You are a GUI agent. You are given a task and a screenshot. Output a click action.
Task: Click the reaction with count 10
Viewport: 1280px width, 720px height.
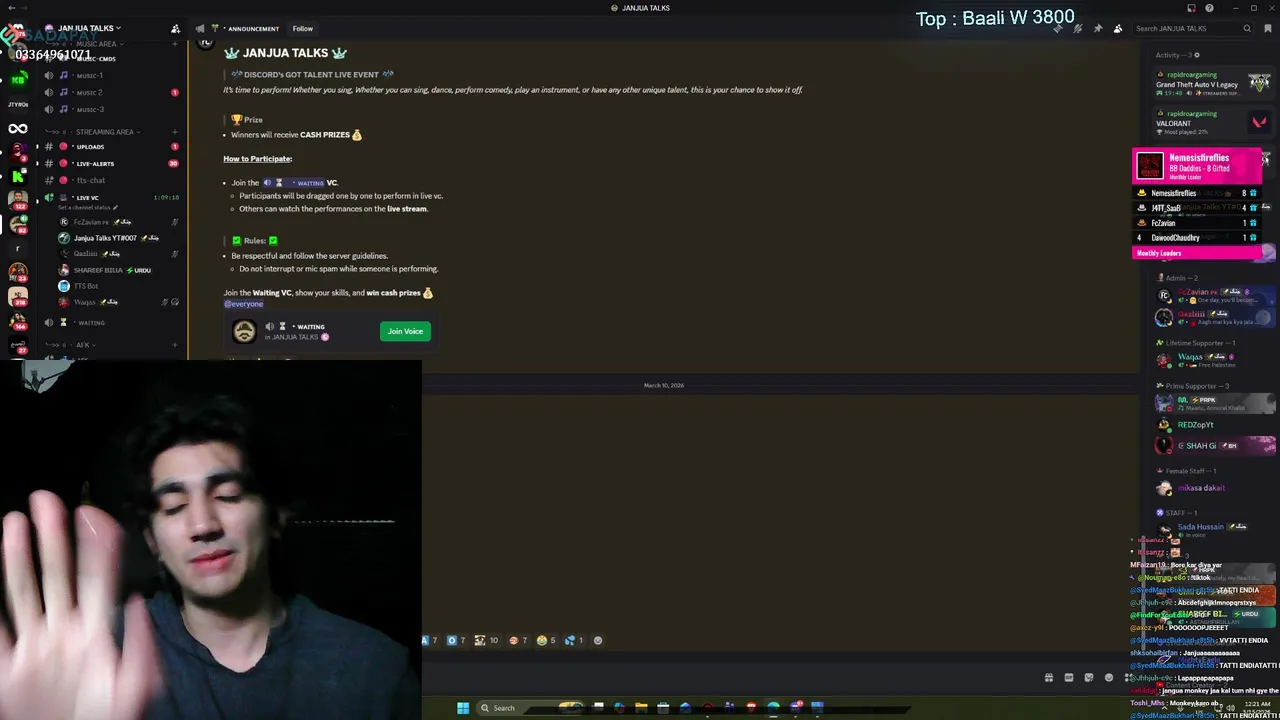pyautogui.click(x=486, y=641)
